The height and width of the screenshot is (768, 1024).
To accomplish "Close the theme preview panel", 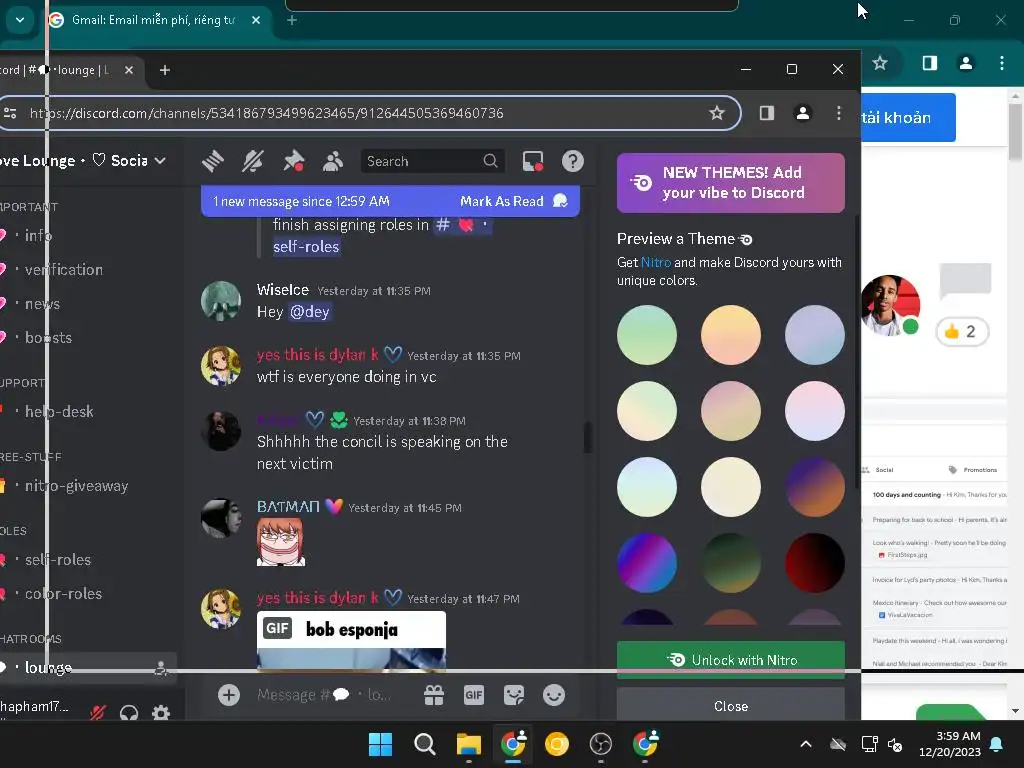I will coord(731,705).
